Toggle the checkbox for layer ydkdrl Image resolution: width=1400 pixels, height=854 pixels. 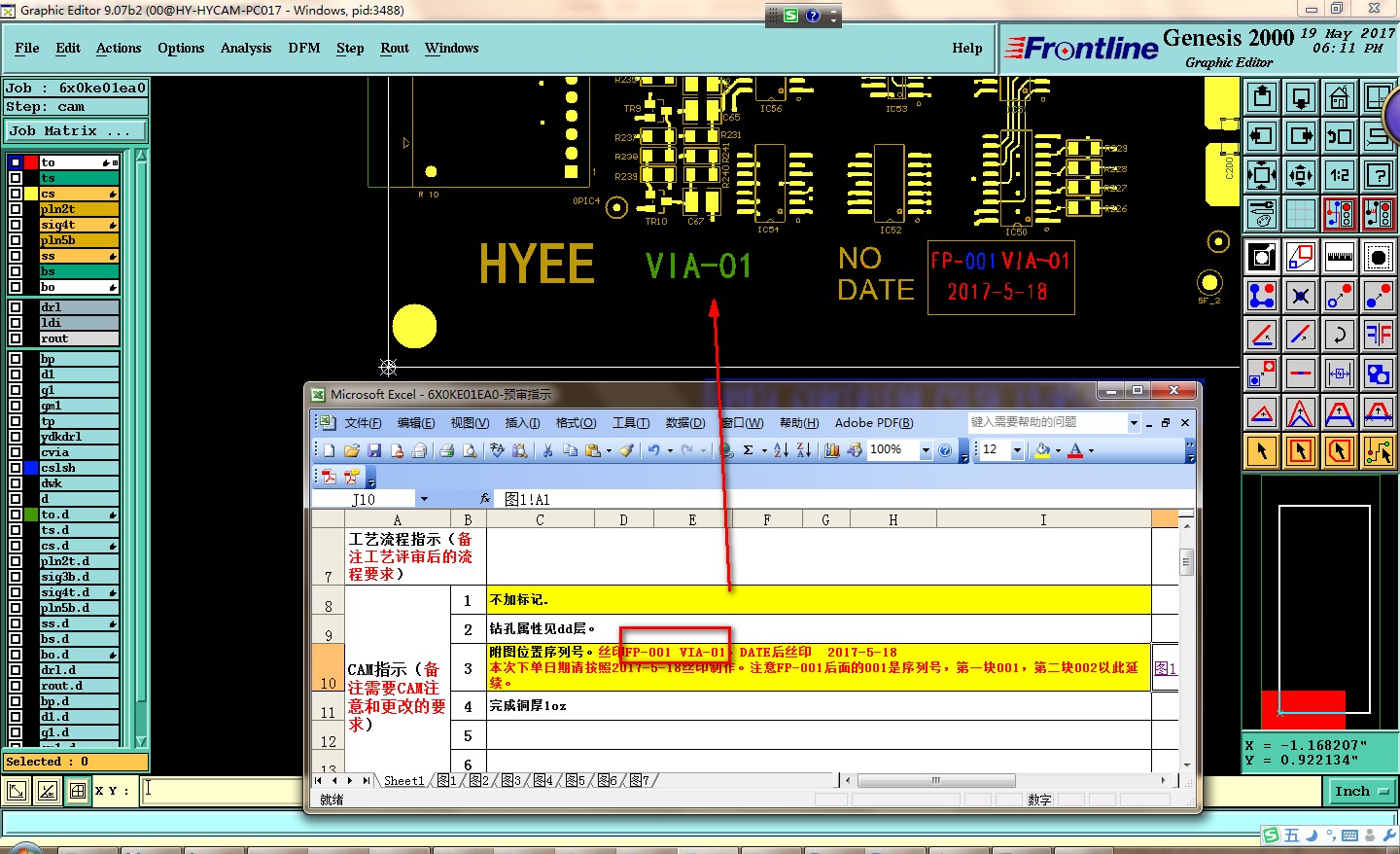(x=16, y=437)
